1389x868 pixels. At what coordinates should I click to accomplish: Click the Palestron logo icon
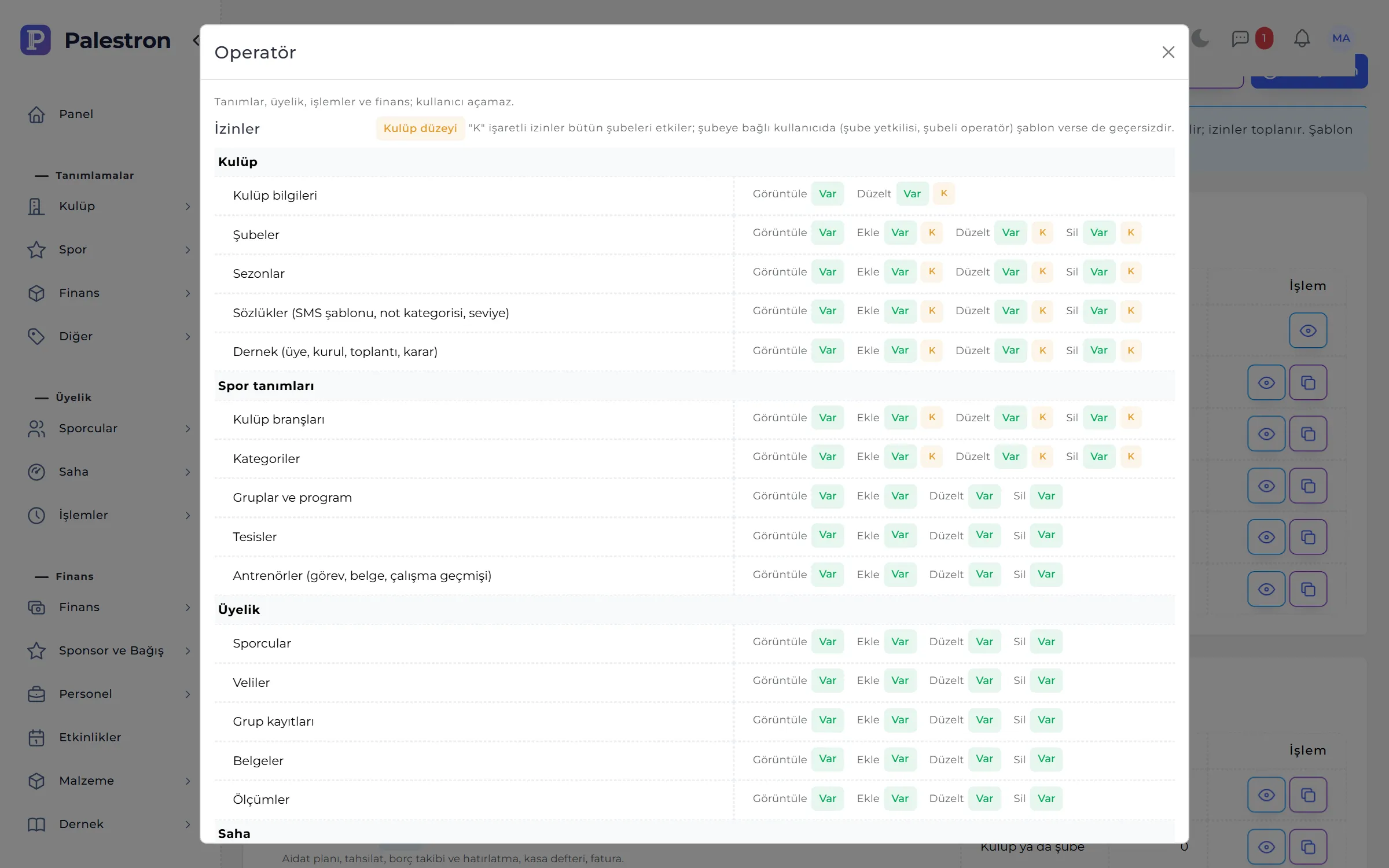click(35, 40)
